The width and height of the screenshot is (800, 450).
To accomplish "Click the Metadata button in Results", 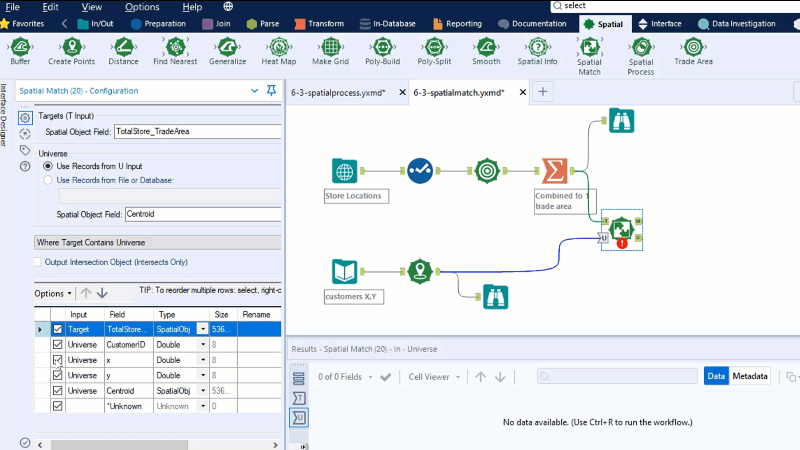I will [749, 376].
